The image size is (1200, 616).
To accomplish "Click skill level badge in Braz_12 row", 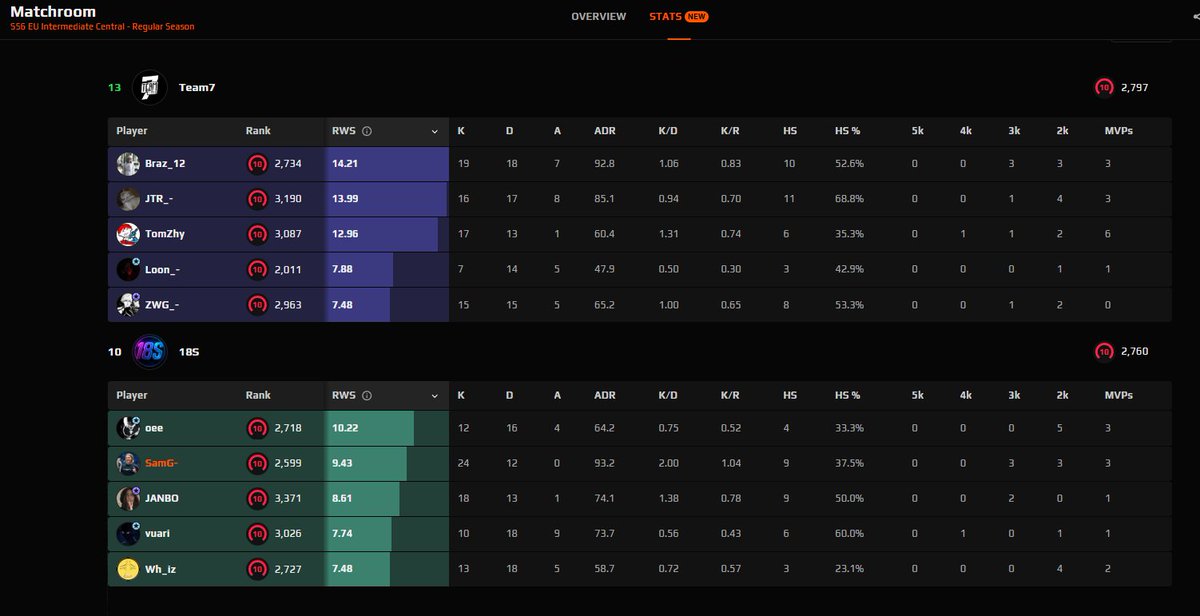I will 257,164.
